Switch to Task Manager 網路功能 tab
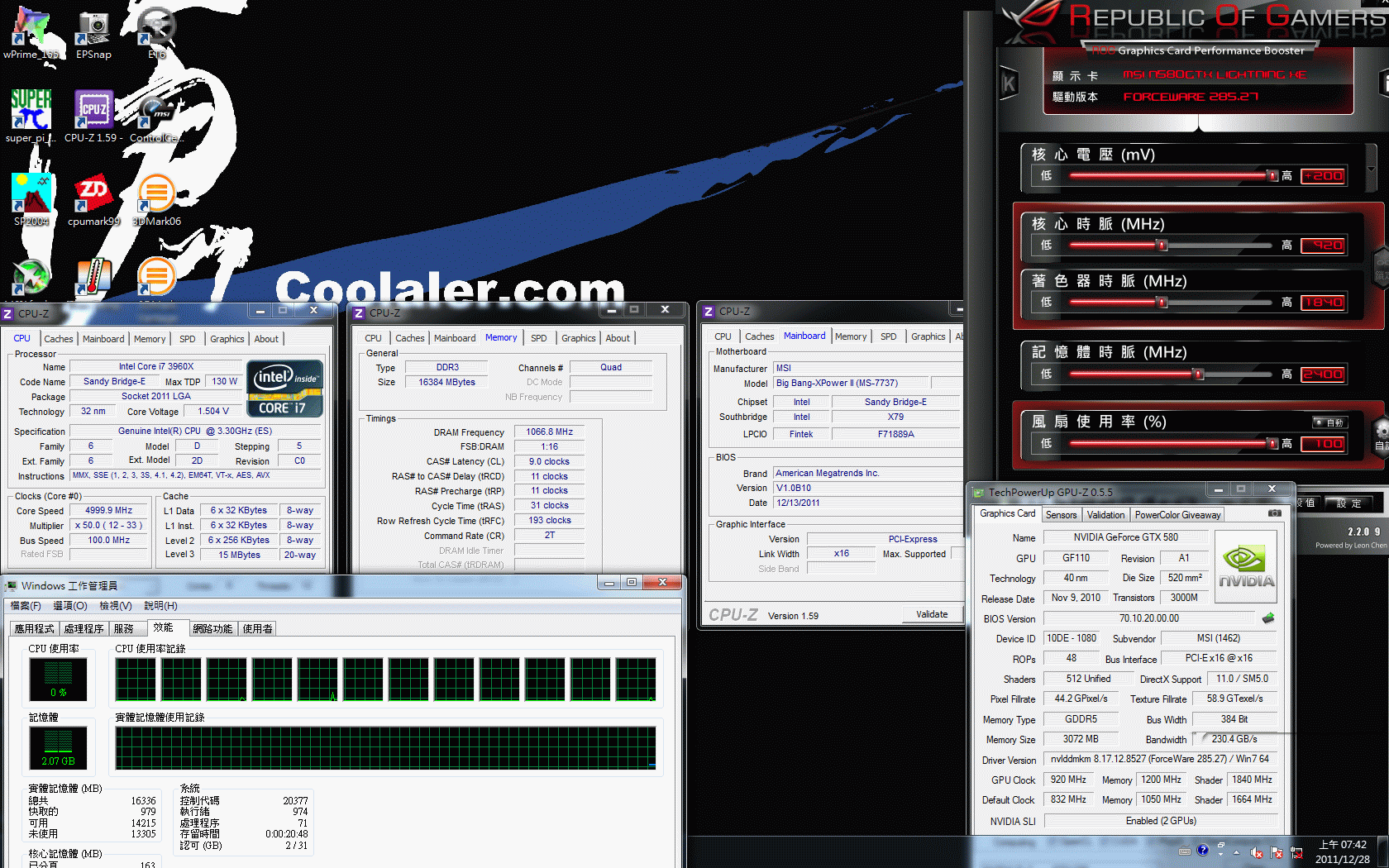The height and width of the screenshot is (868, 1389). click(212, 629)
